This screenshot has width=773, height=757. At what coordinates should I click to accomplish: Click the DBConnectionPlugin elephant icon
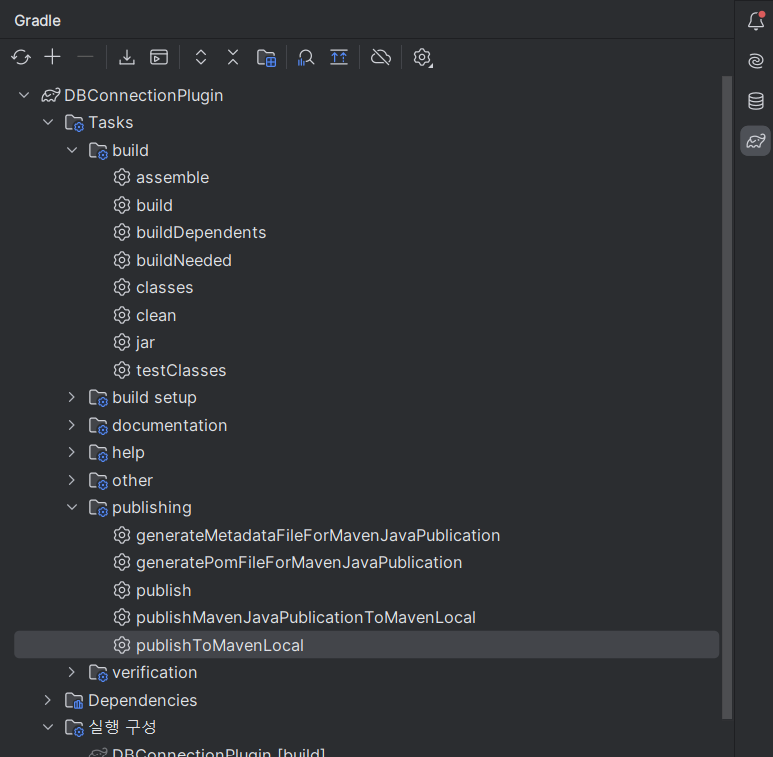[x=50, y=95]
